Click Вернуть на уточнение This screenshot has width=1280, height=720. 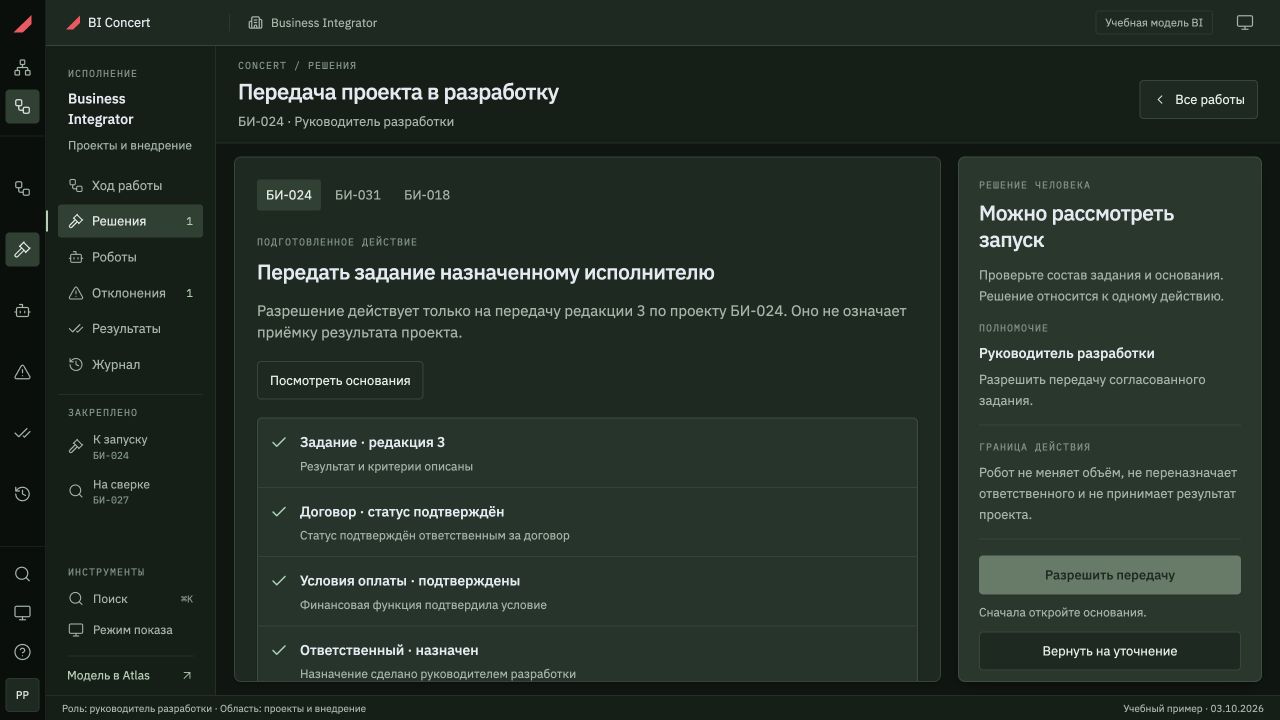coord(1110,651)
